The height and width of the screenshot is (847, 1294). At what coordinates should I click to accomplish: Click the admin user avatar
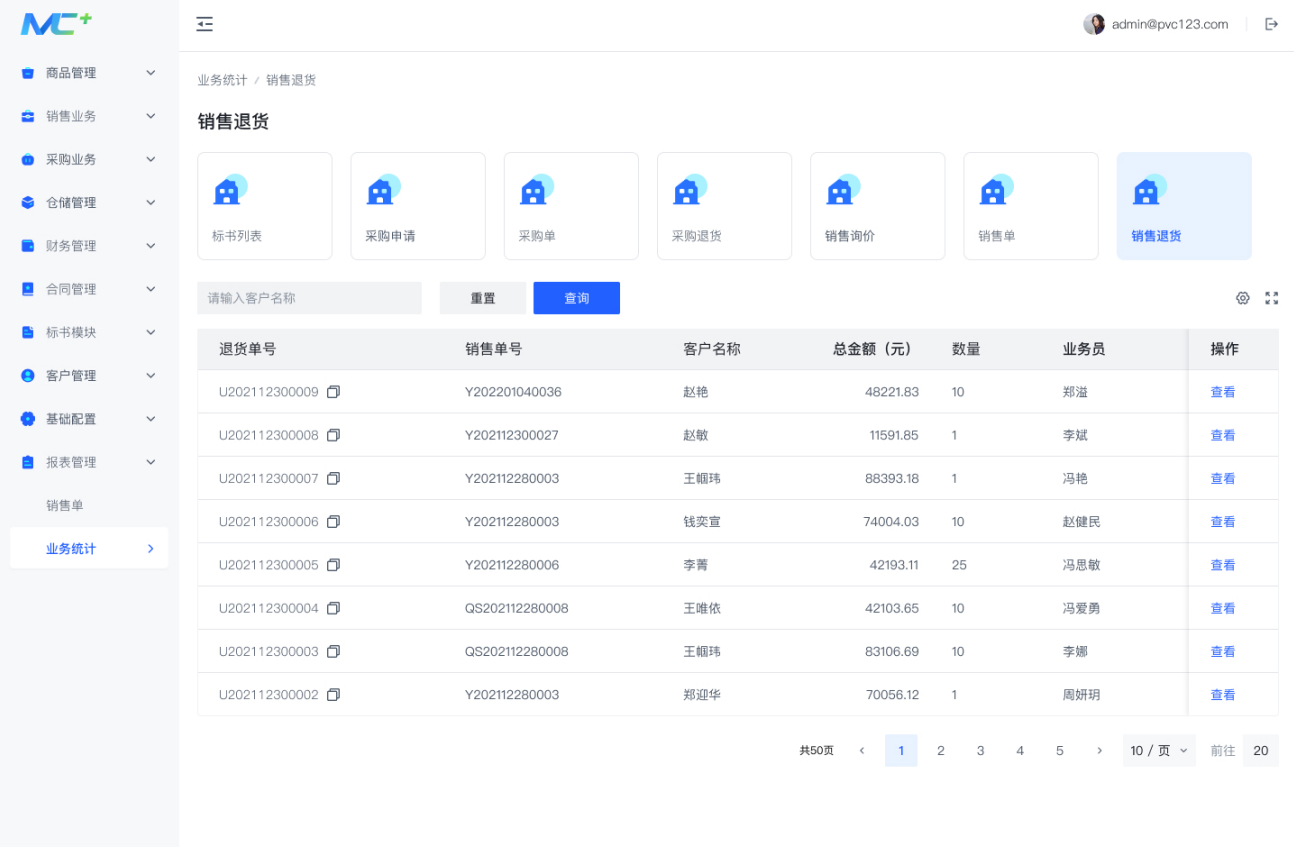pyautogui.click(x=1094, y=24)
